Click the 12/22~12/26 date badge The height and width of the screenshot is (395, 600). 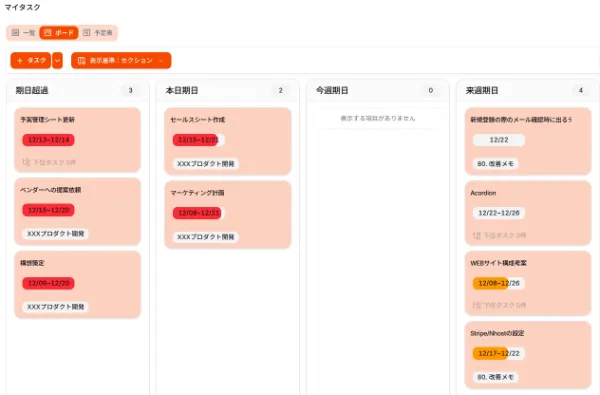point(499,213)
